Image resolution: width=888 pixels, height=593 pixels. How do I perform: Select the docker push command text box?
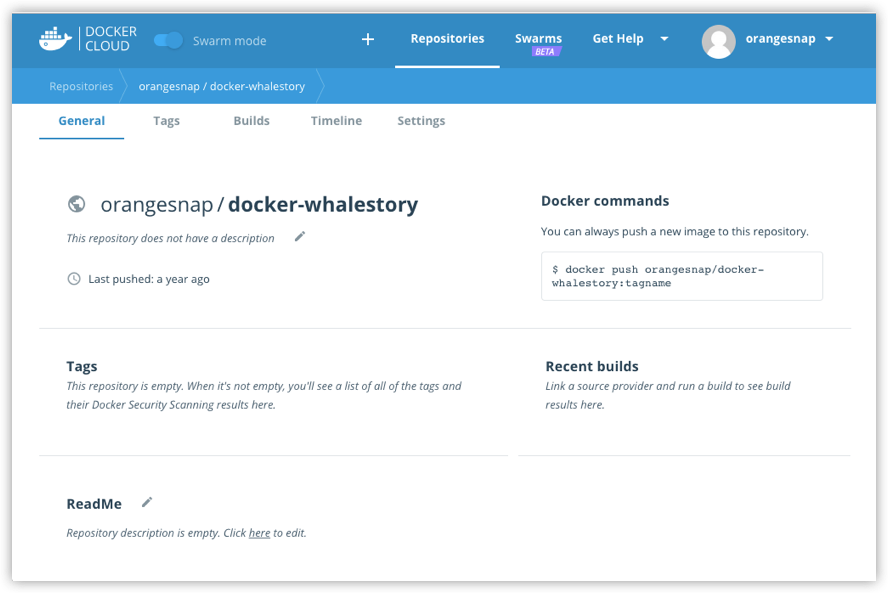[x=681, y=276]
